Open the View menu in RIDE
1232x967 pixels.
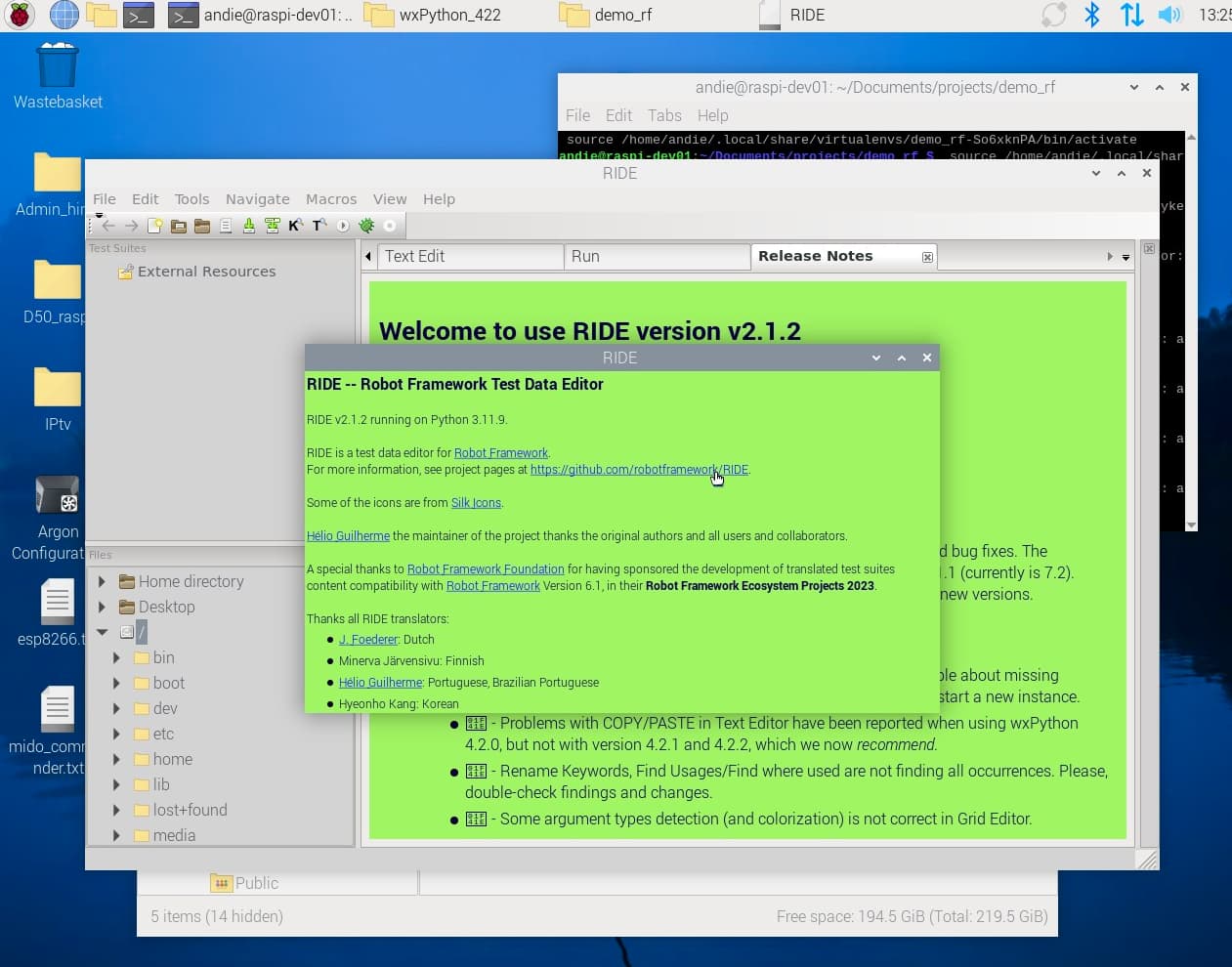(x=389, y=198)
